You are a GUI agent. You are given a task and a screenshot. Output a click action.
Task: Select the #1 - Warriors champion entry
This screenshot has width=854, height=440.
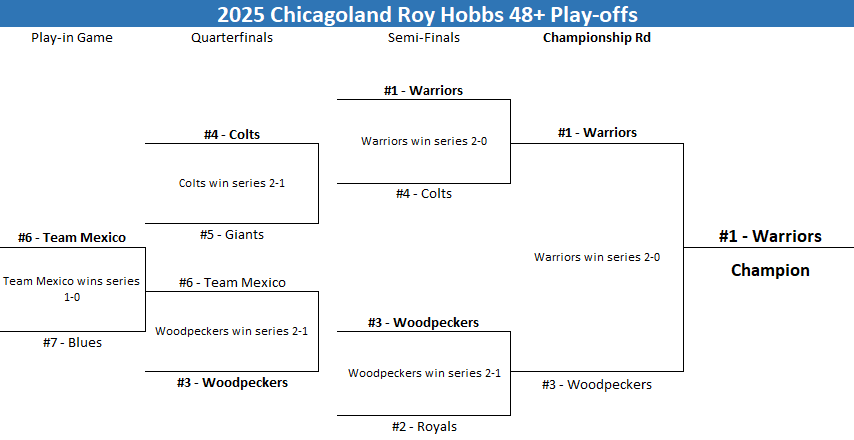[x=770, y=236]
